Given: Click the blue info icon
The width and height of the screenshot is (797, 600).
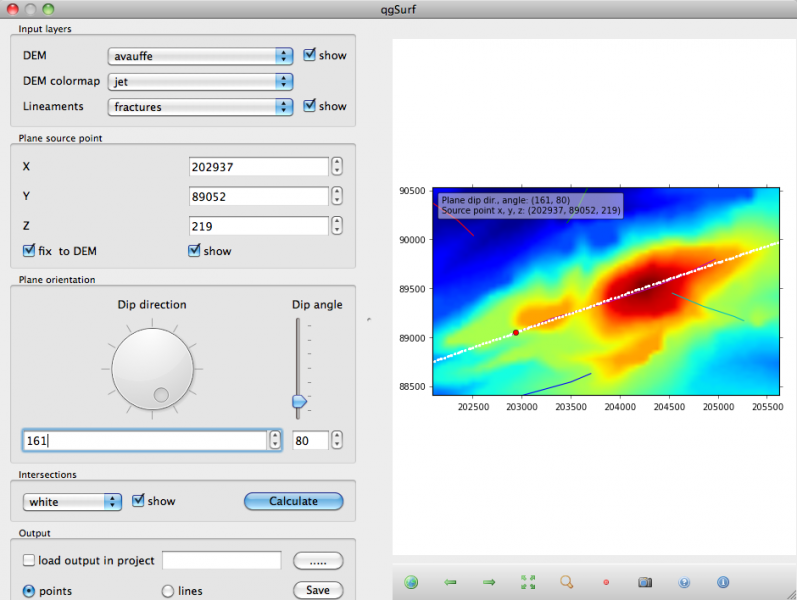Looking at the screenshot, I should tap(723, 582).
